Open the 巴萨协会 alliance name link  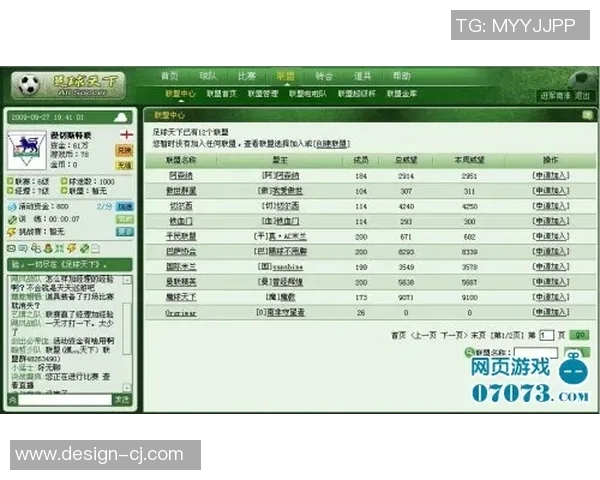181,251
